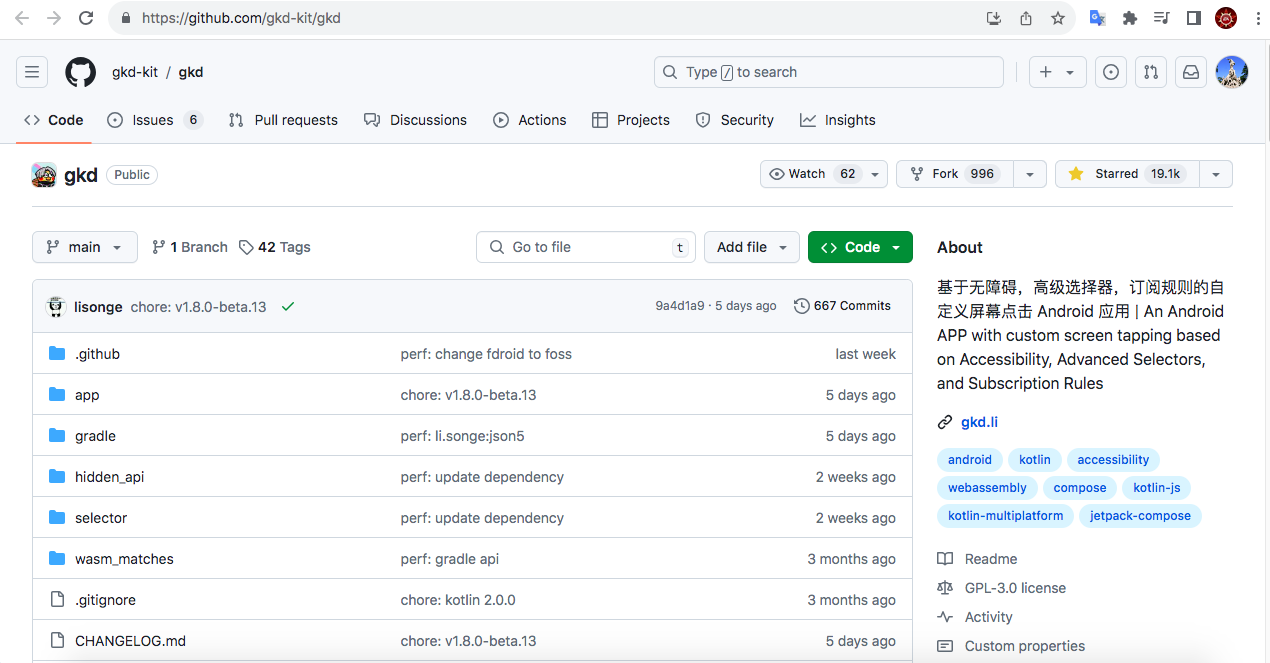Open the commit 9a4d1a9 hash link

point(680,306)
